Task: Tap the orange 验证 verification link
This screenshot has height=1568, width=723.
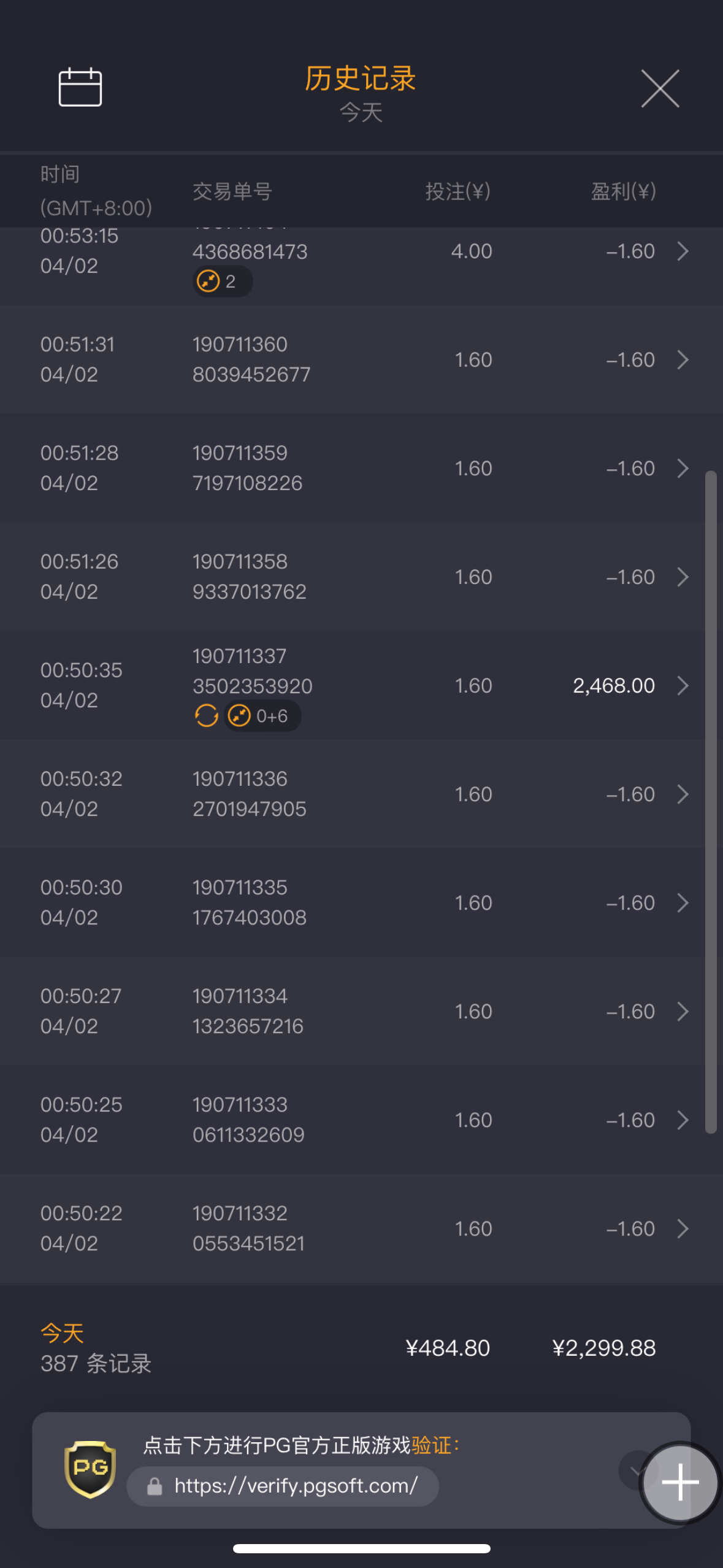Action: pyautogui.click(x=431, y=1445)
